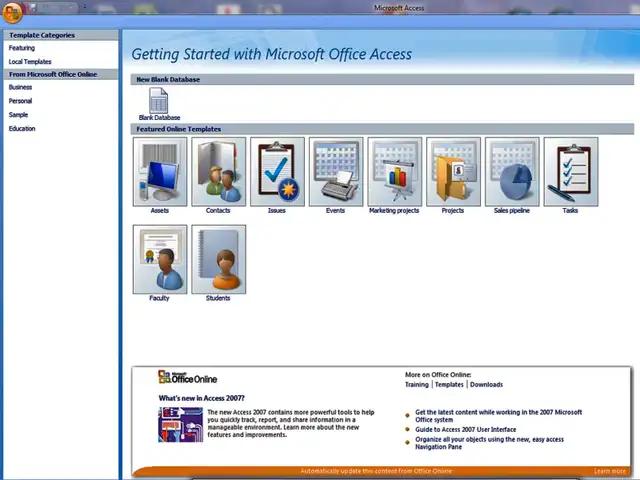
Task: Open the Sample online category
Action: coord(18,115)
